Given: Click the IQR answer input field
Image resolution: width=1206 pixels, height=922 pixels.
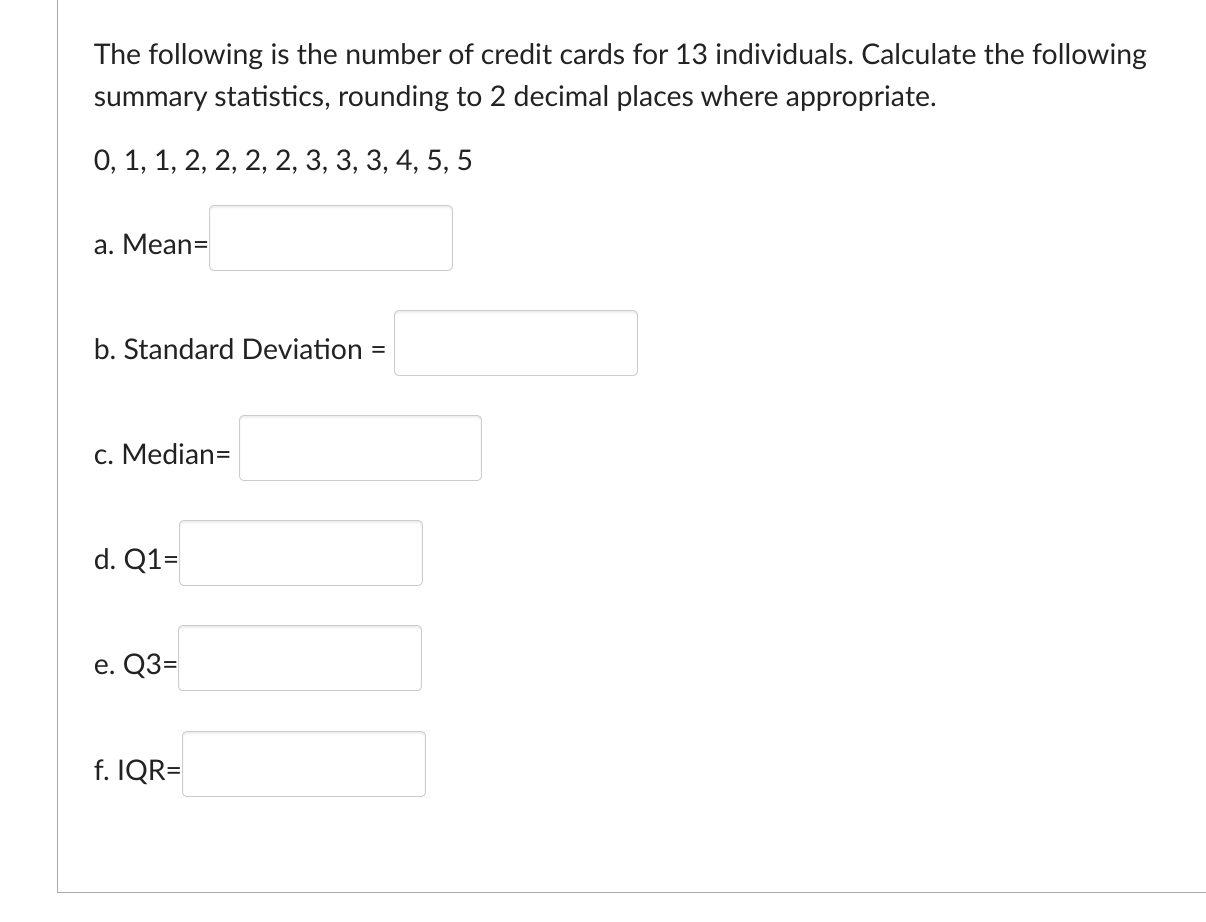Looking at the screenshot, I should coord(304,763).
